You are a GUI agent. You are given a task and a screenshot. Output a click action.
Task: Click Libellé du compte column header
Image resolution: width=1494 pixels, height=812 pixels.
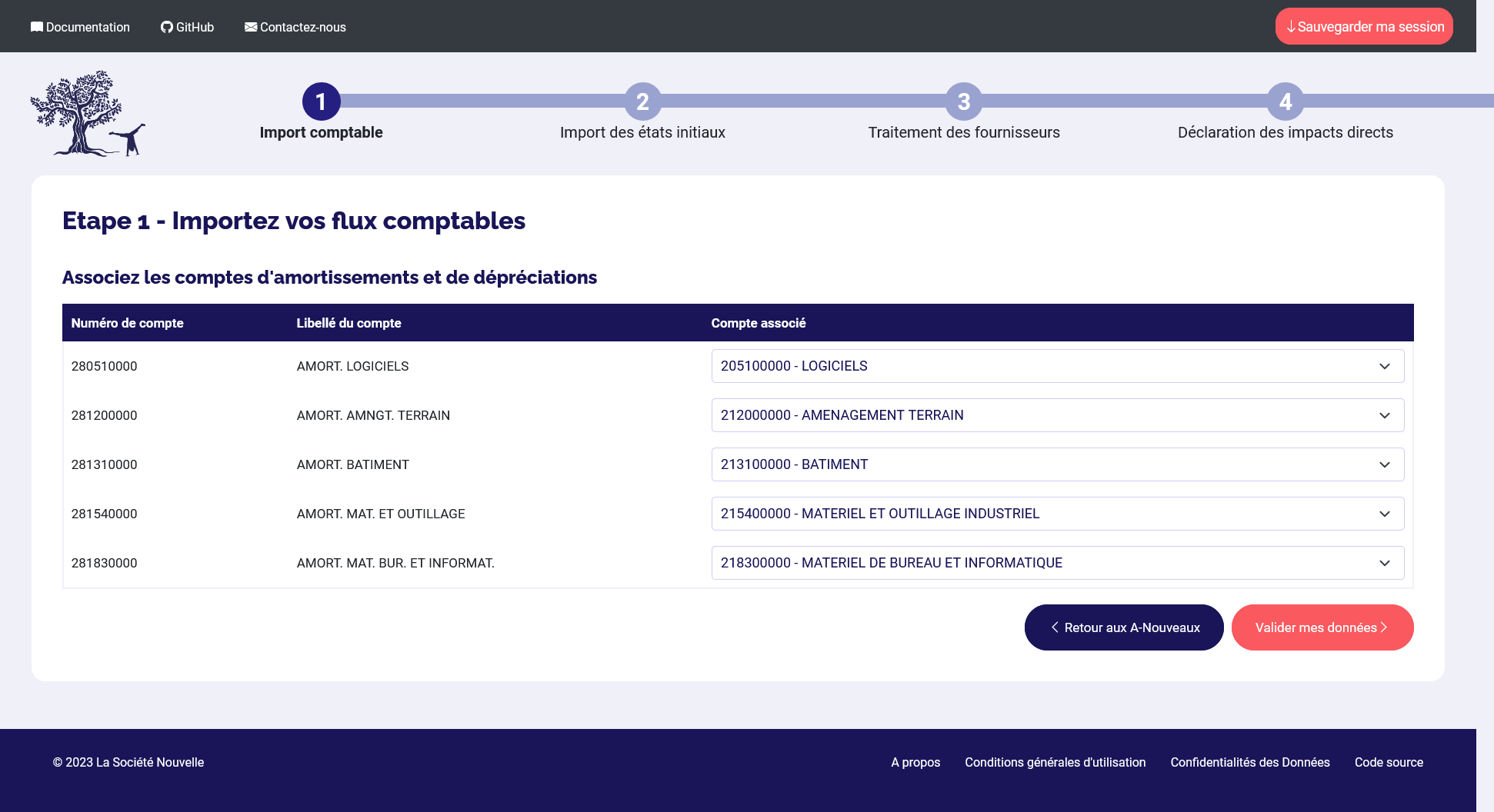tap(349, 323)
